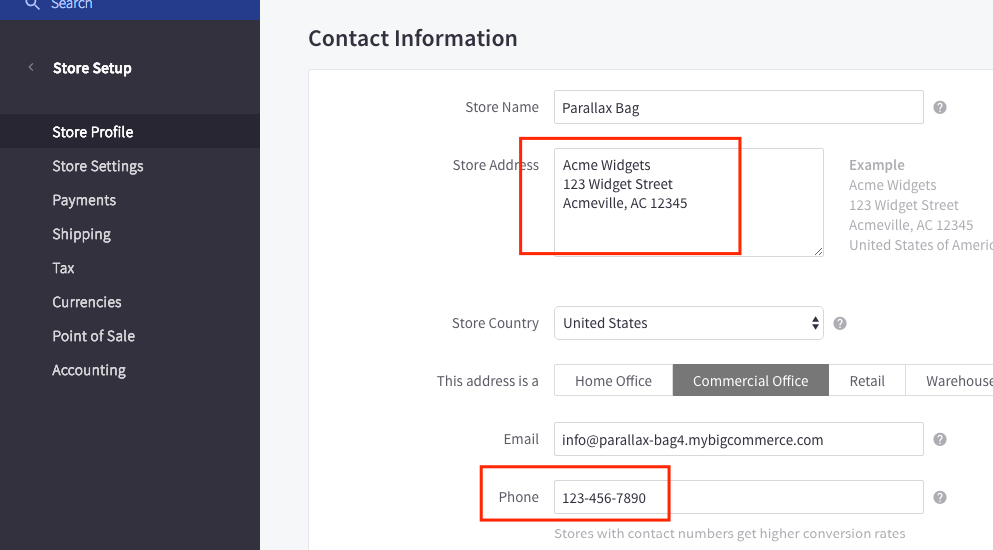The width and height of the screenshot is (993, 550).
Task: Click help icon next to Store Country
Action: tap(840, 323)
